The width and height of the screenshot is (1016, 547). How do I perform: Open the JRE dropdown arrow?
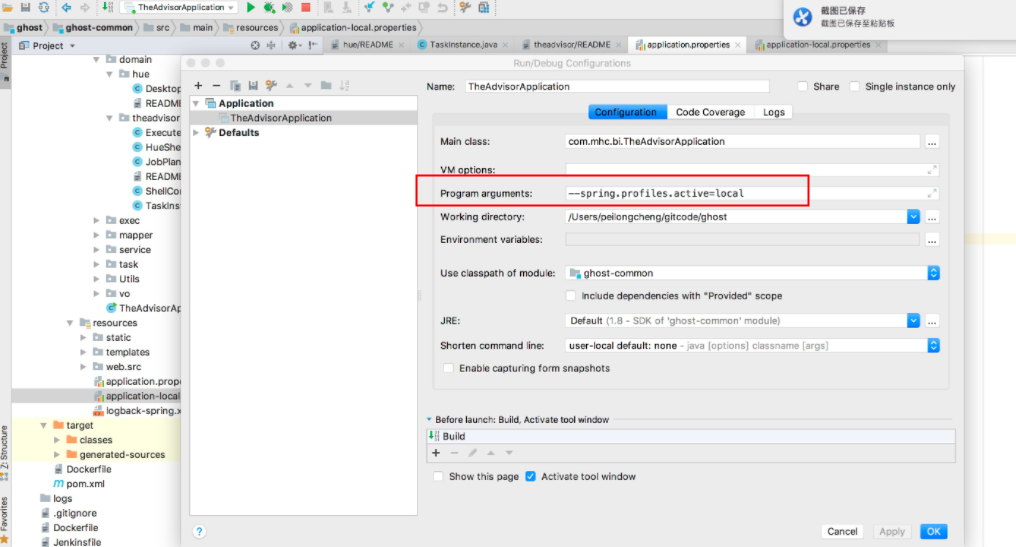913,321
